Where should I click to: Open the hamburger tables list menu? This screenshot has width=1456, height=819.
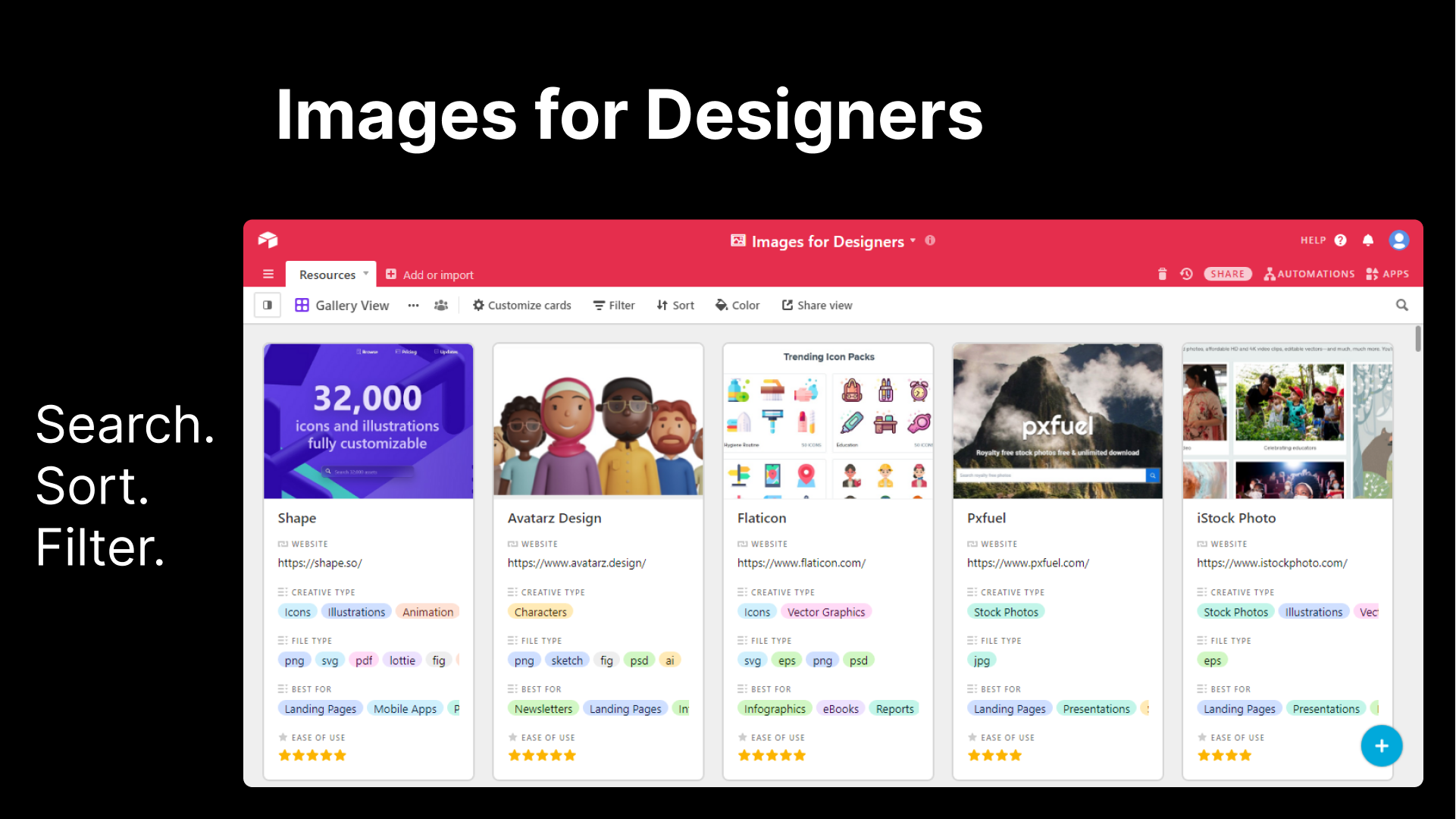tap(268, 275)
